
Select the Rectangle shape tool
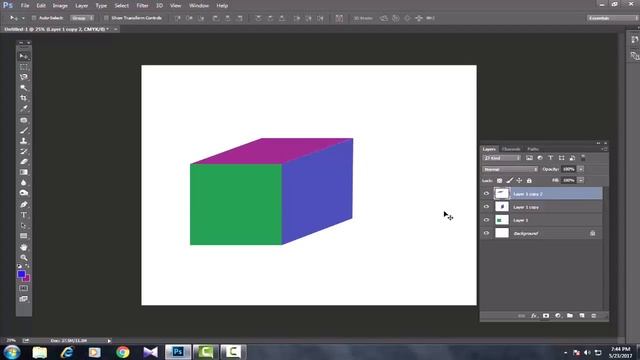point(24,236)
